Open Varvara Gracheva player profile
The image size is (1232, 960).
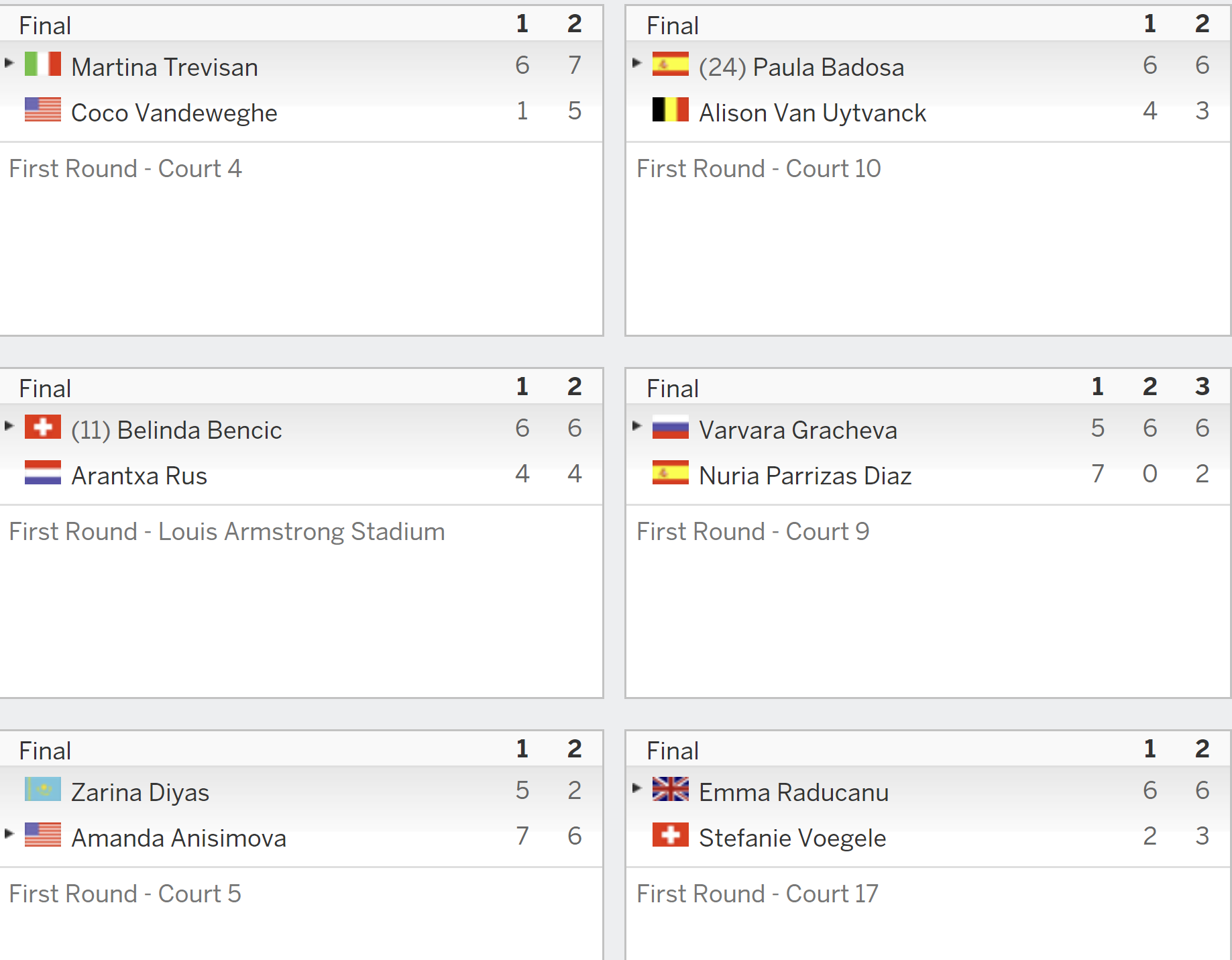coord(798,430)
